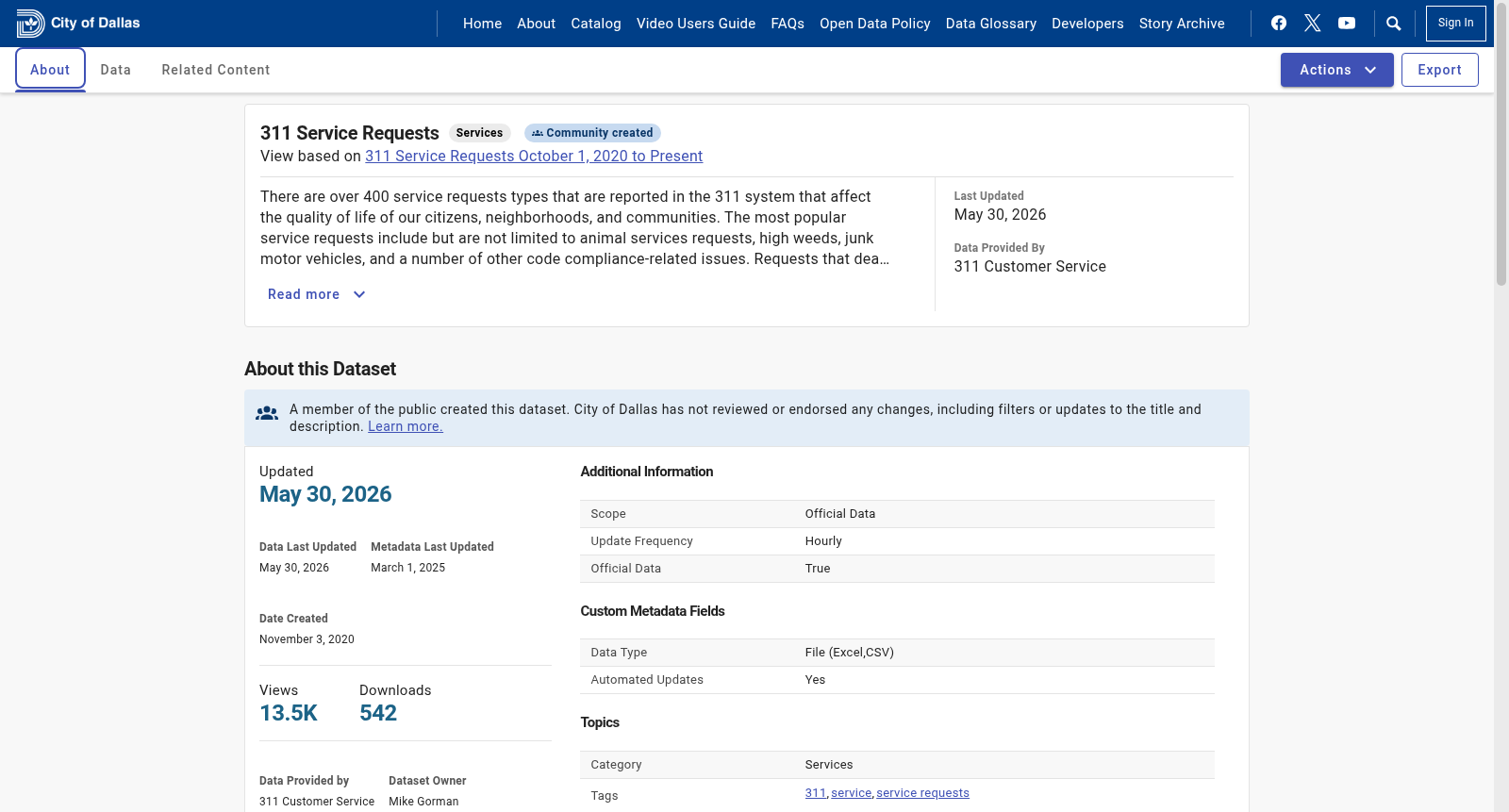Click the Dataset Owner Mike Gorman
The image size is (1509, 812).
tap(423, 802)
